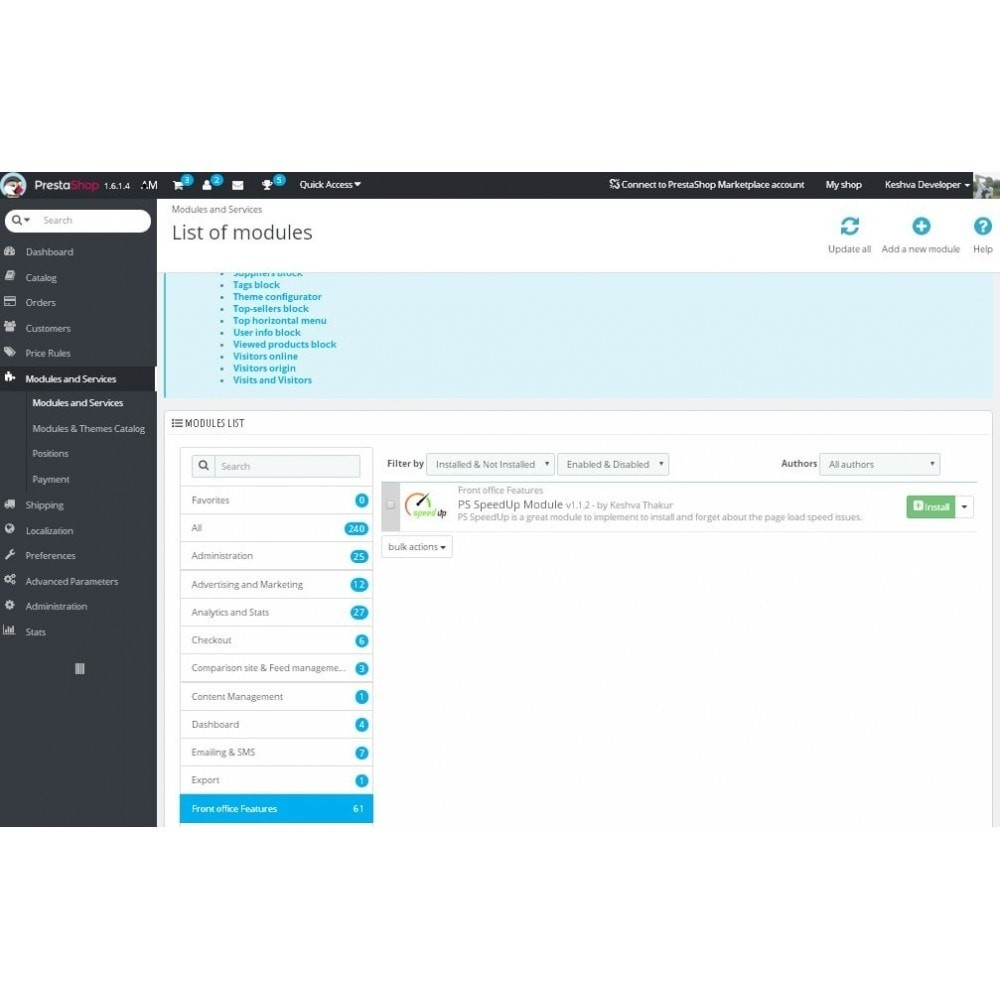Viewport: 1000px width, 1000px height.
Task: Click the Add a new module plus icon
Action: 920,226
